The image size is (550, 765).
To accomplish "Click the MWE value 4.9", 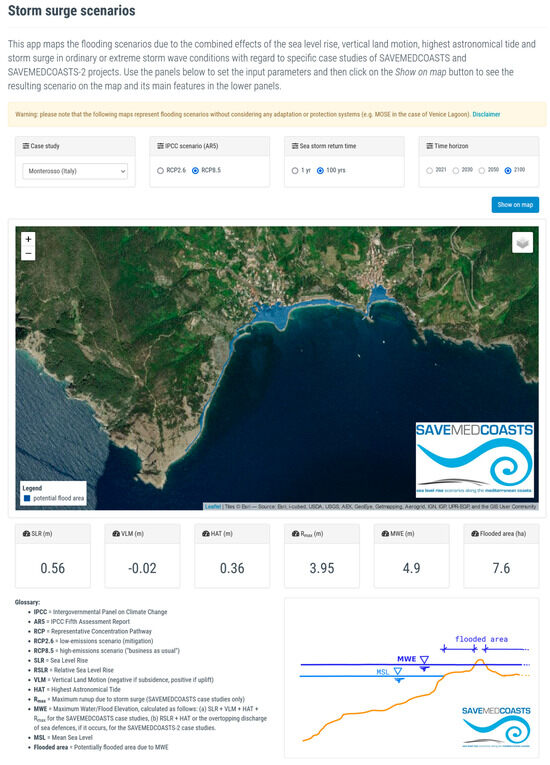I will [x=411, y=568].
